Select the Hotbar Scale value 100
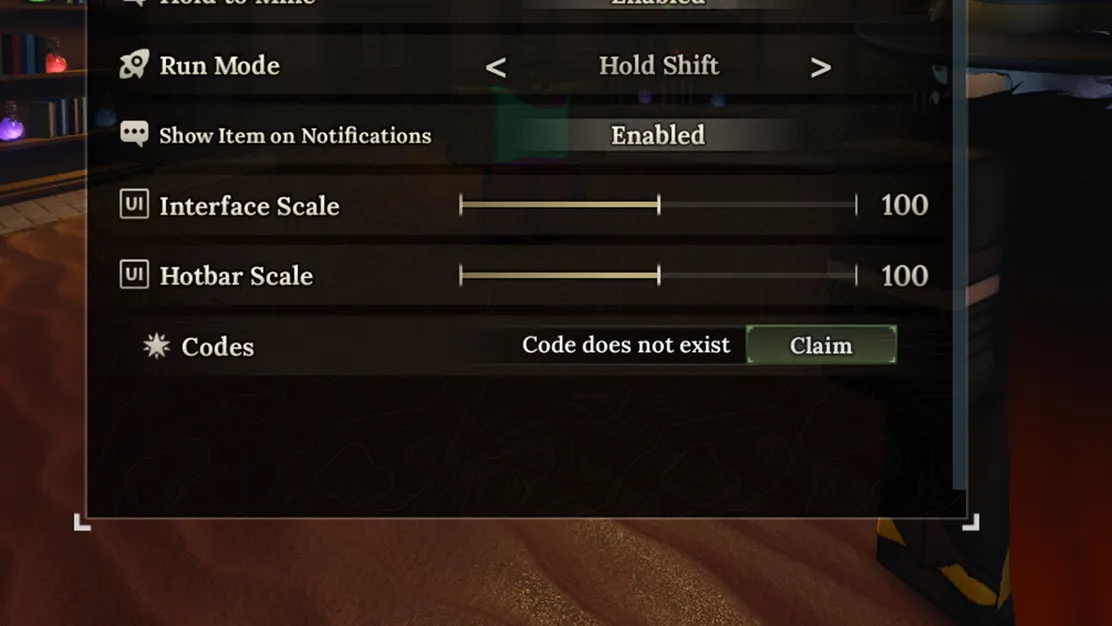The height and width of the screenshot is (626, 1112). (904, 275)
